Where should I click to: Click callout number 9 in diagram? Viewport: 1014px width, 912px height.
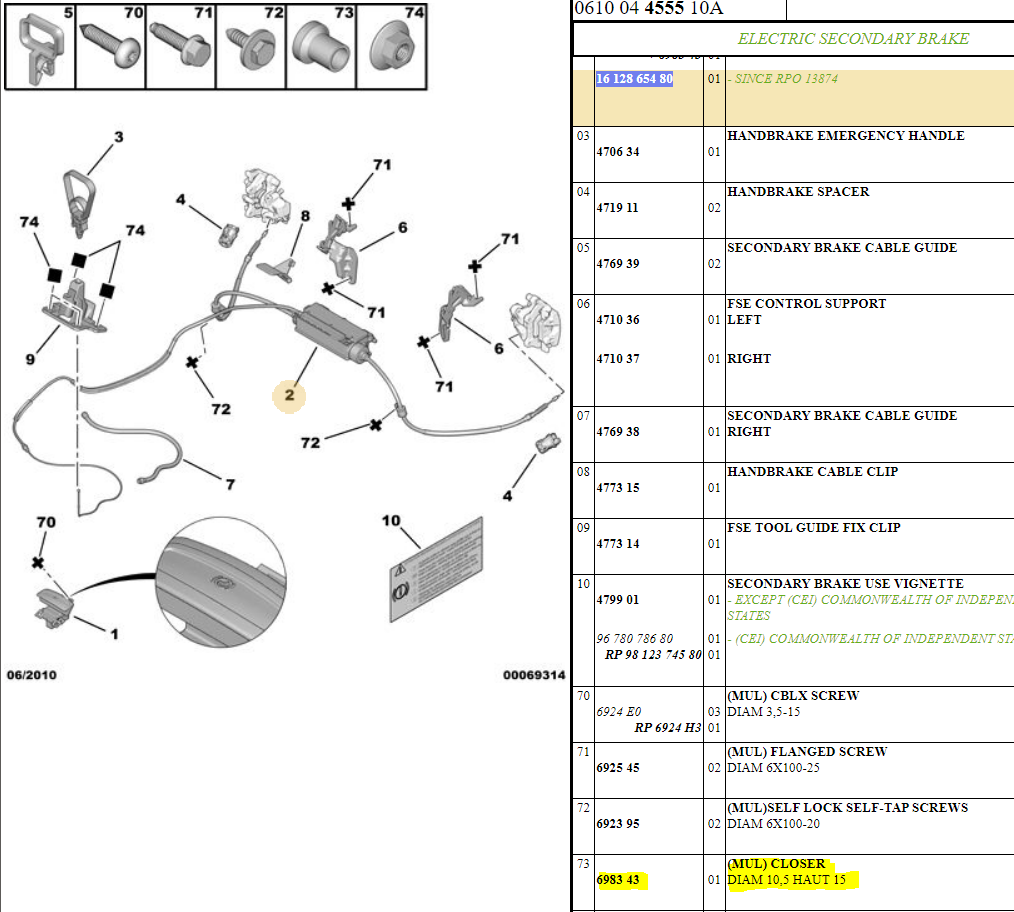30,359
